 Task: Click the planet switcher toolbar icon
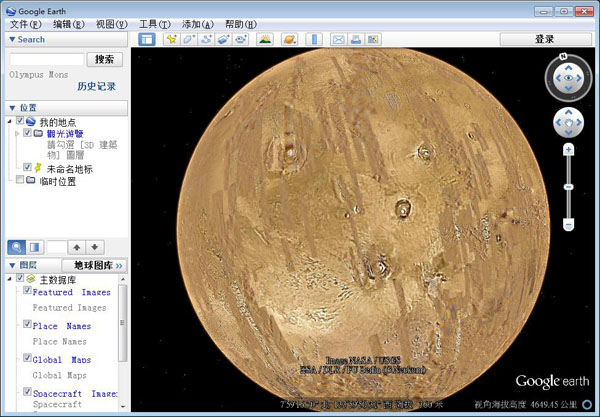click(x=290, y=39)
